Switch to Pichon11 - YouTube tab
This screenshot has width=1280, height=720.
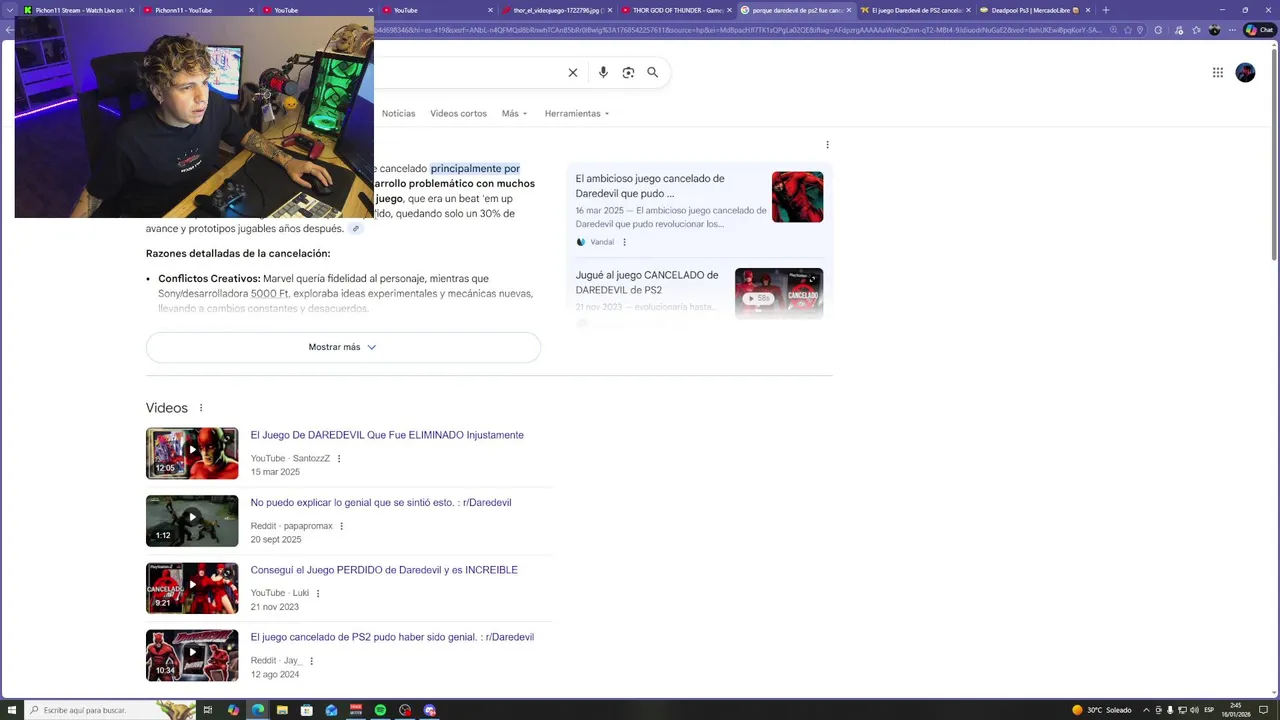(x=197, y=10)
